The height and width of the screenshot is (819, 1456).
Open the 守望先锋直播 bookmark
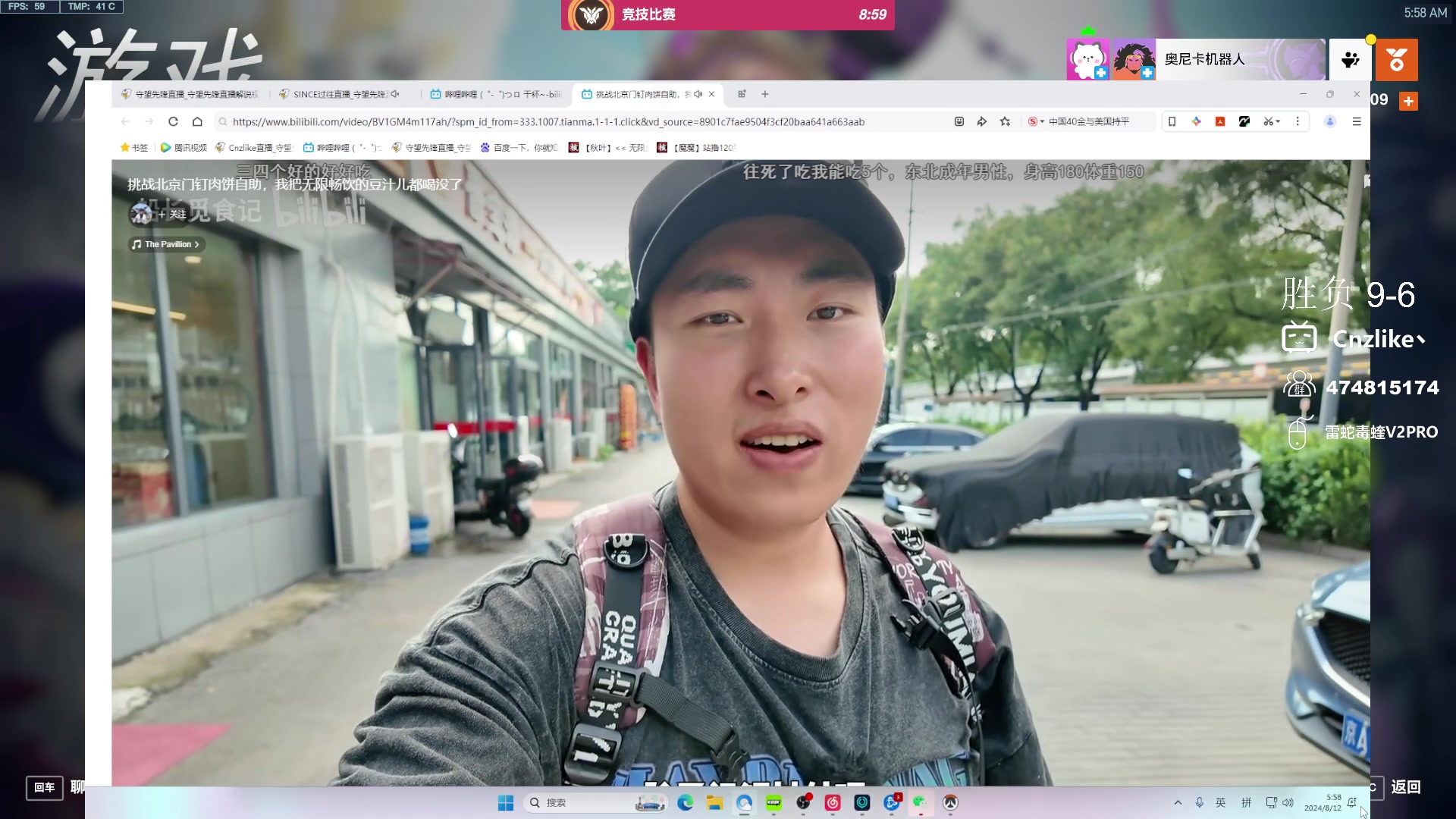point(431,148)
